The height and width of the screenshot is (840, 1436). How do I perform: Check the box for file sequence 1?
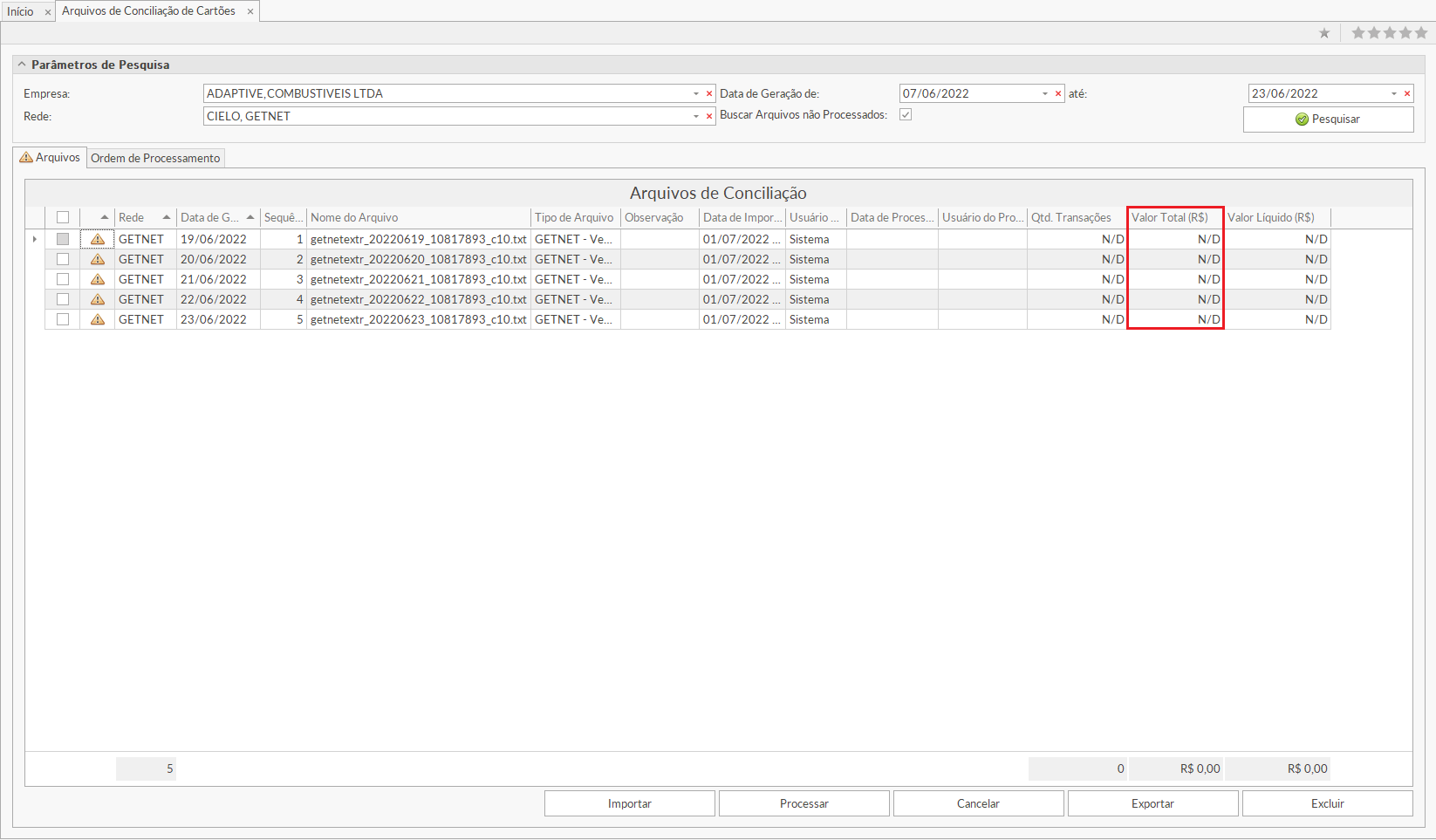(x=63, y=239)
